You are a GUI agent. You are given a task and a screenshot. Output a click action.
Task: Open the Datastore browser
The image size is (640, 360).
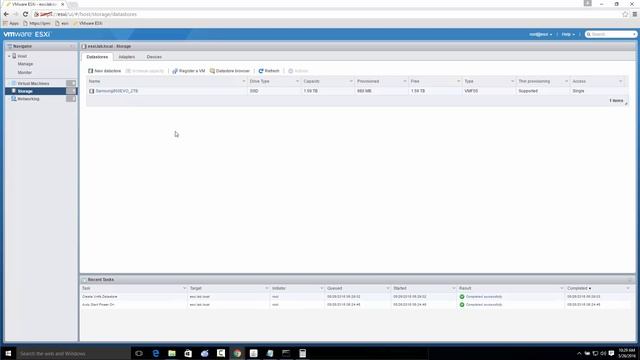(229, 71)
